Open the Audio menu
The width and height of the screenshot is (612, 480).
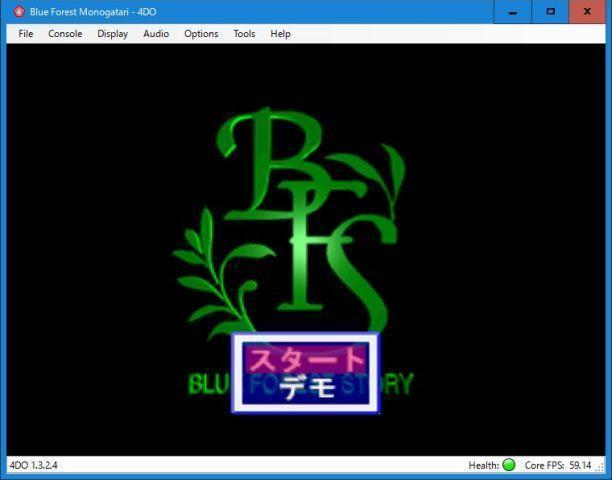point(156,33)
